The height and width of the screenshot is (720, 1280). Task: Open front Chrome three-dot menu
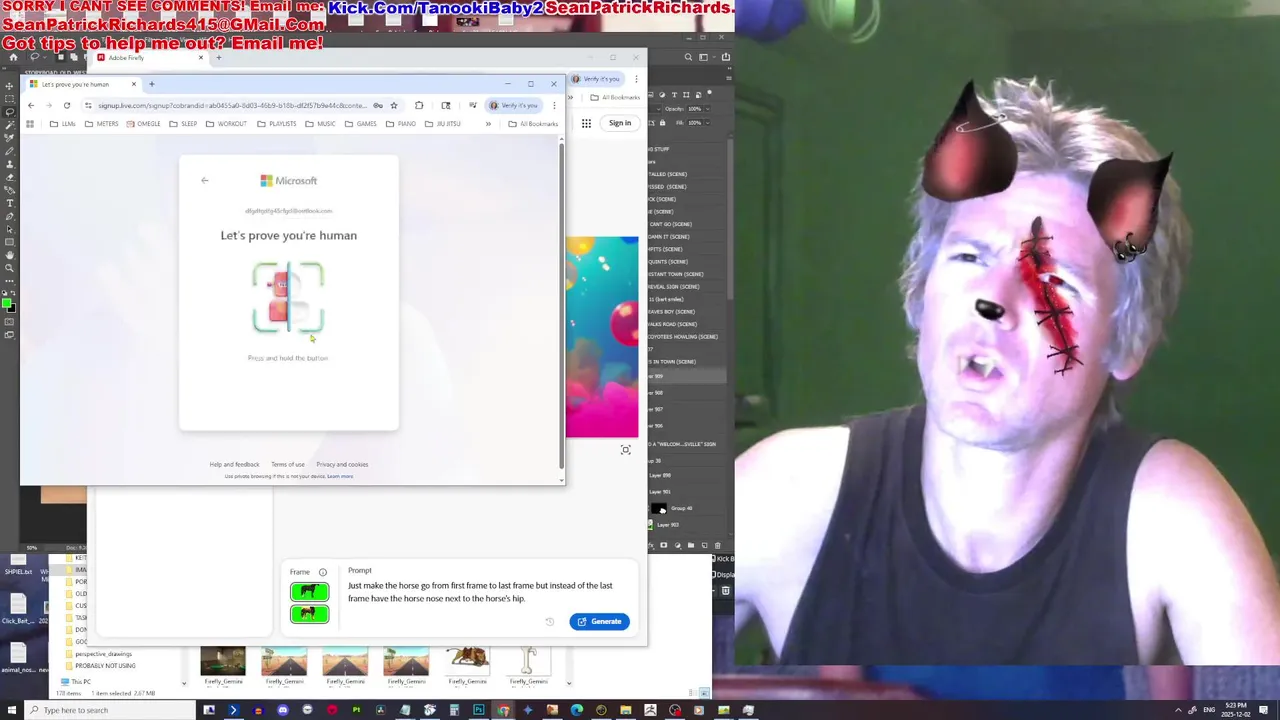click(x=554, y=105)
